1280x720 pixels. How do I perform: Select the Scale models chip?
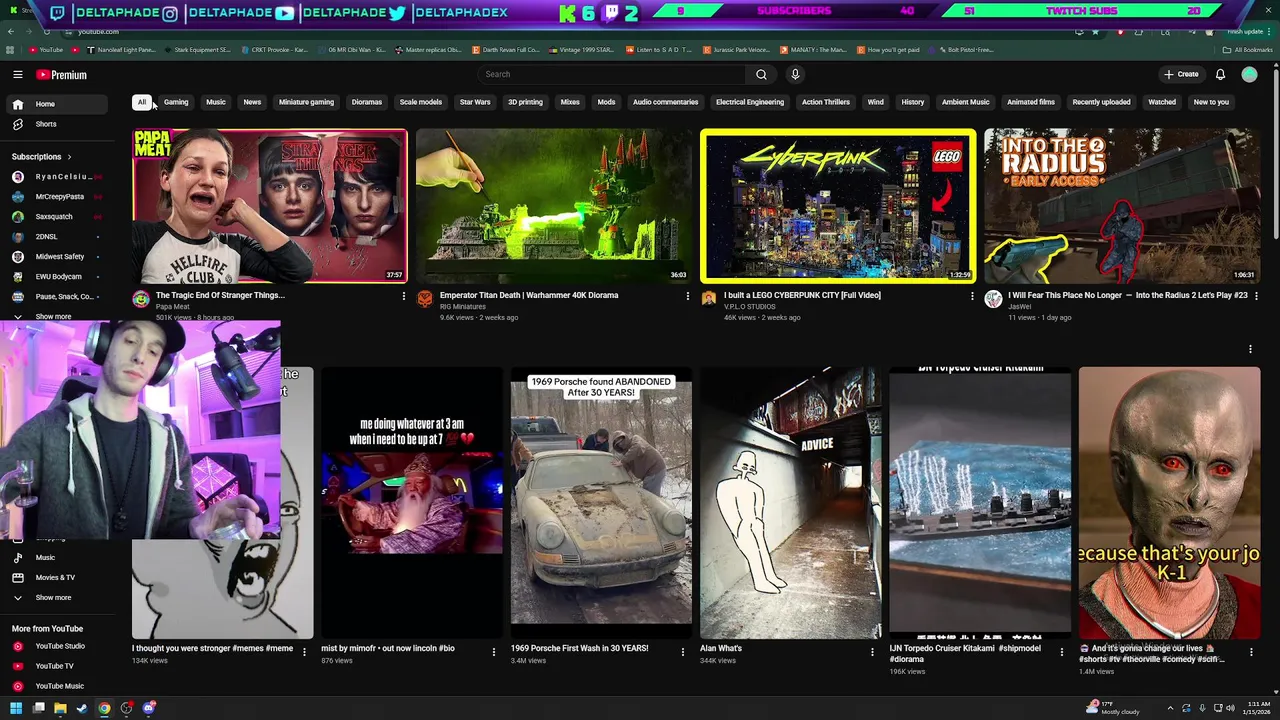pos(421,102)
